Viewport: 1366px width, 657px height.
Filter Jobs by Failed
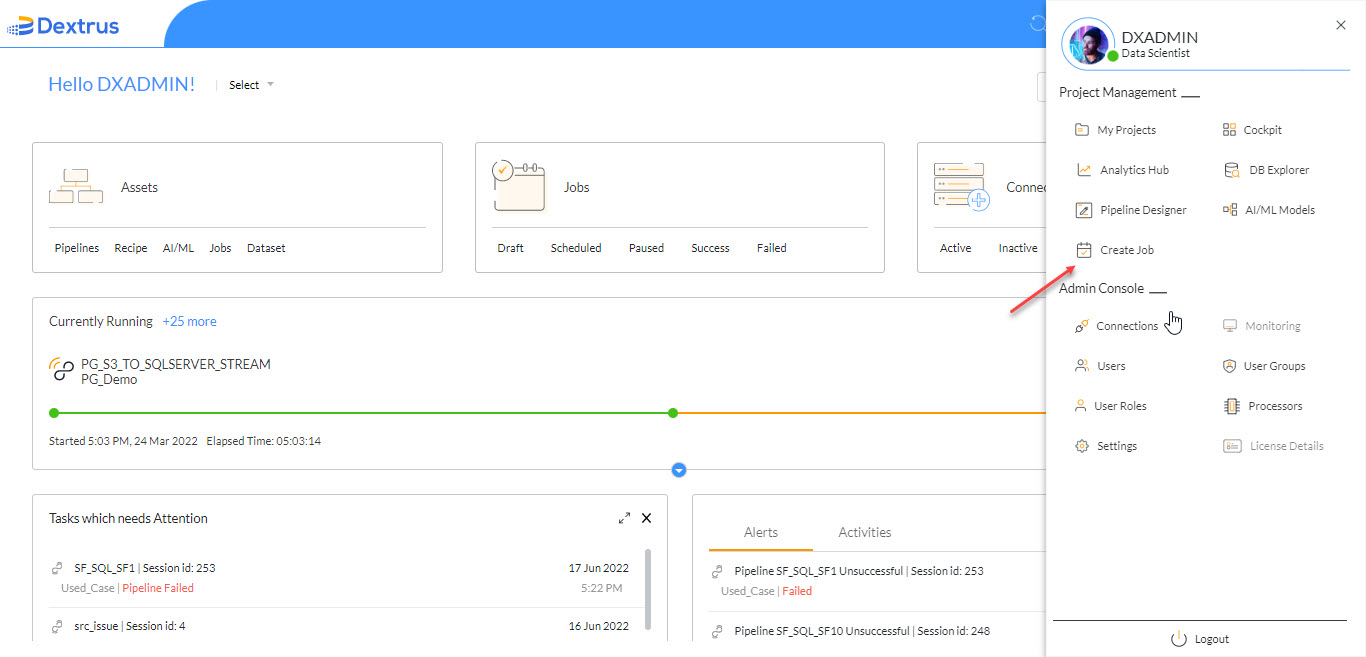pyautogui.click(x=771, y=248)
